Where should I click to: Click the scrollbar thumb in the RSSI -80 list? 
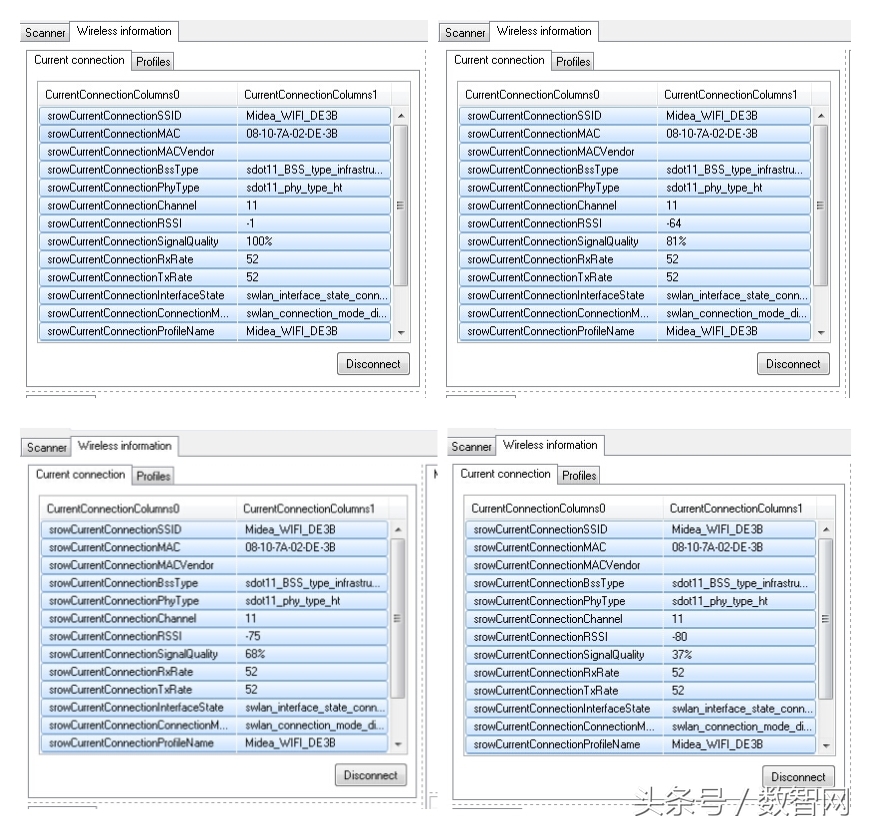click(826, 619)
